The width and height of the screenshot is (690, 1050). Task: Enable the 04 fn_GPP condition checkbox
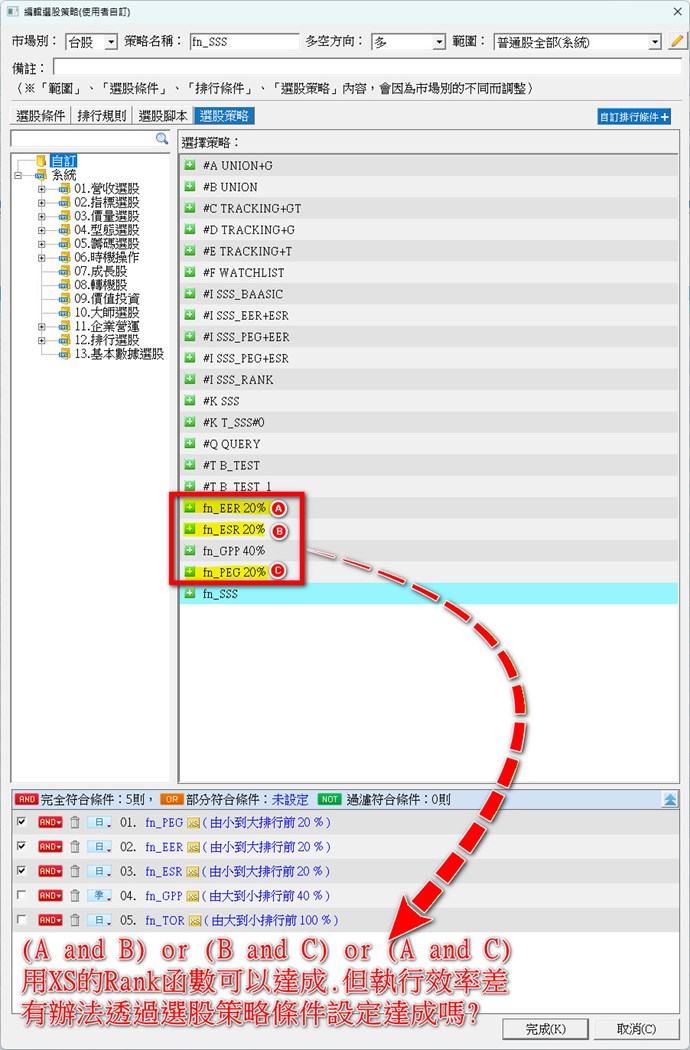[22, 896]
